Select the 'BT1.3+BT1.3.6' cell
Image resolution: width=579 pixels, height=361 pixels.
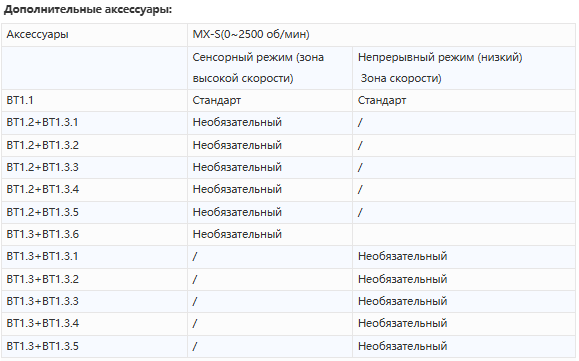94,235
